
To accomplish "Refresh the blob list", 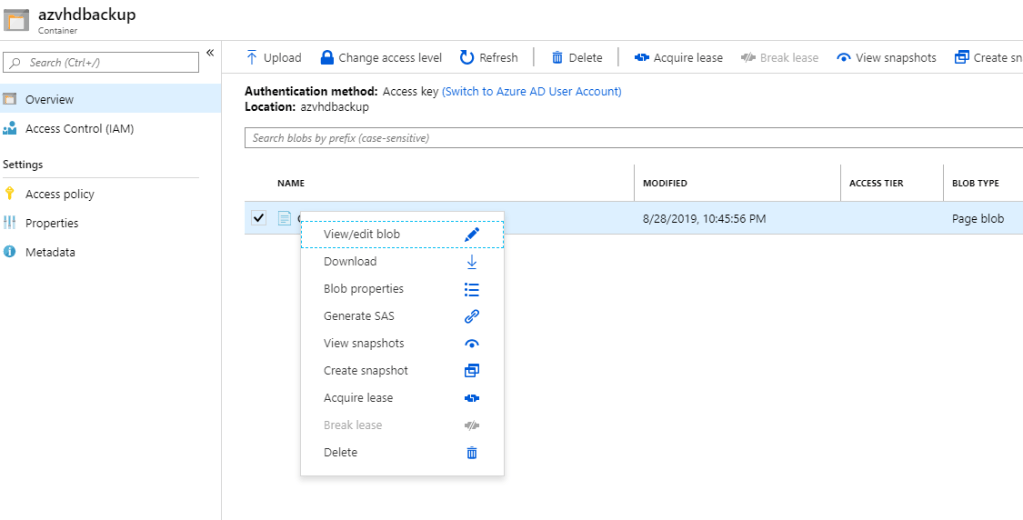I will (x=488, y=58).
